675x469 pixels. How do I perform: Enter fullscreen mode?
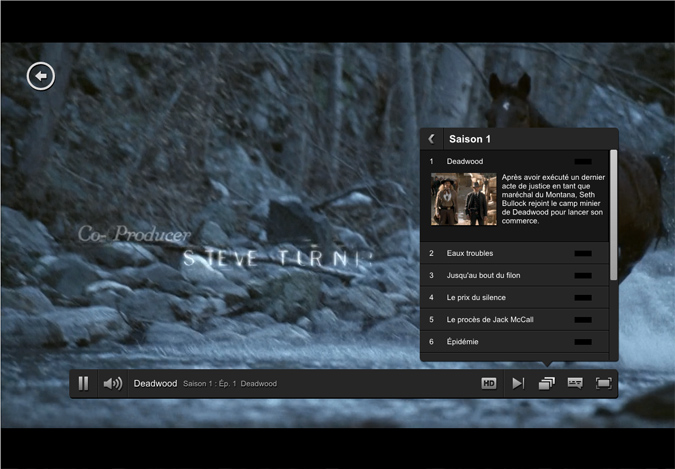click(x=604, y=383)
